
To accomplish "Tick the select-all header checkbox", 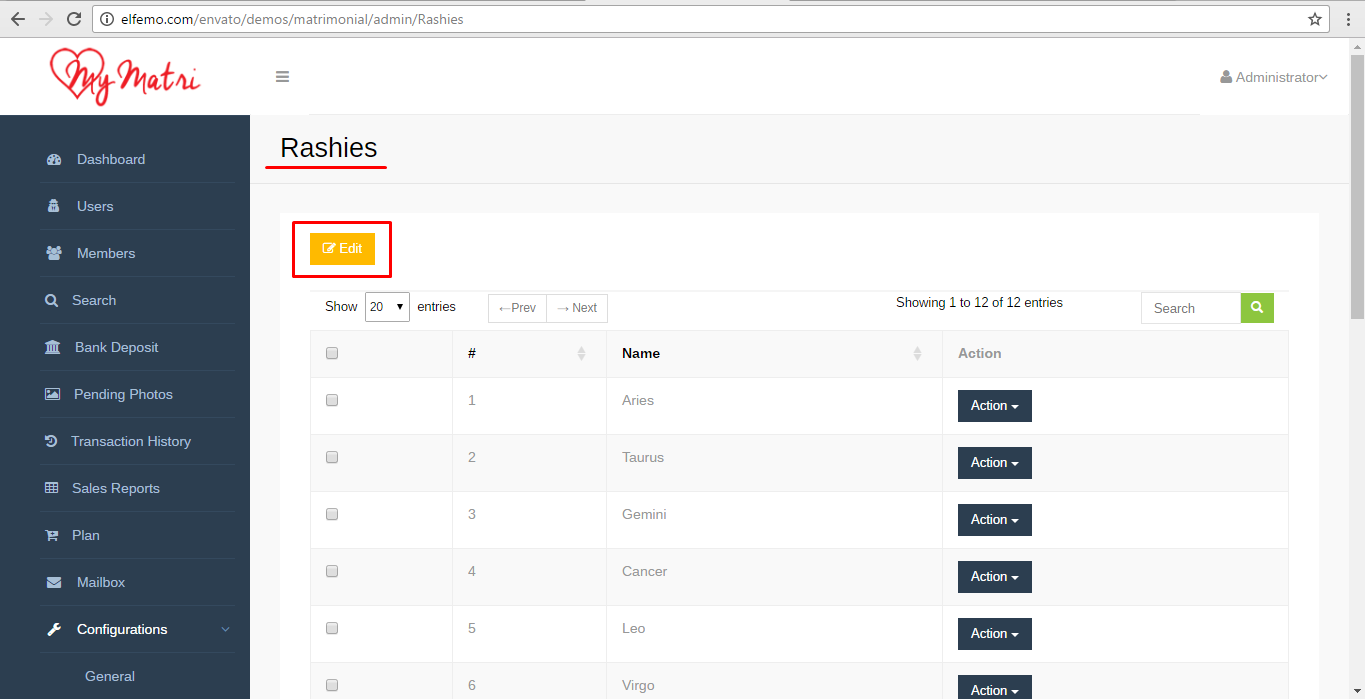I will point(332,353).
